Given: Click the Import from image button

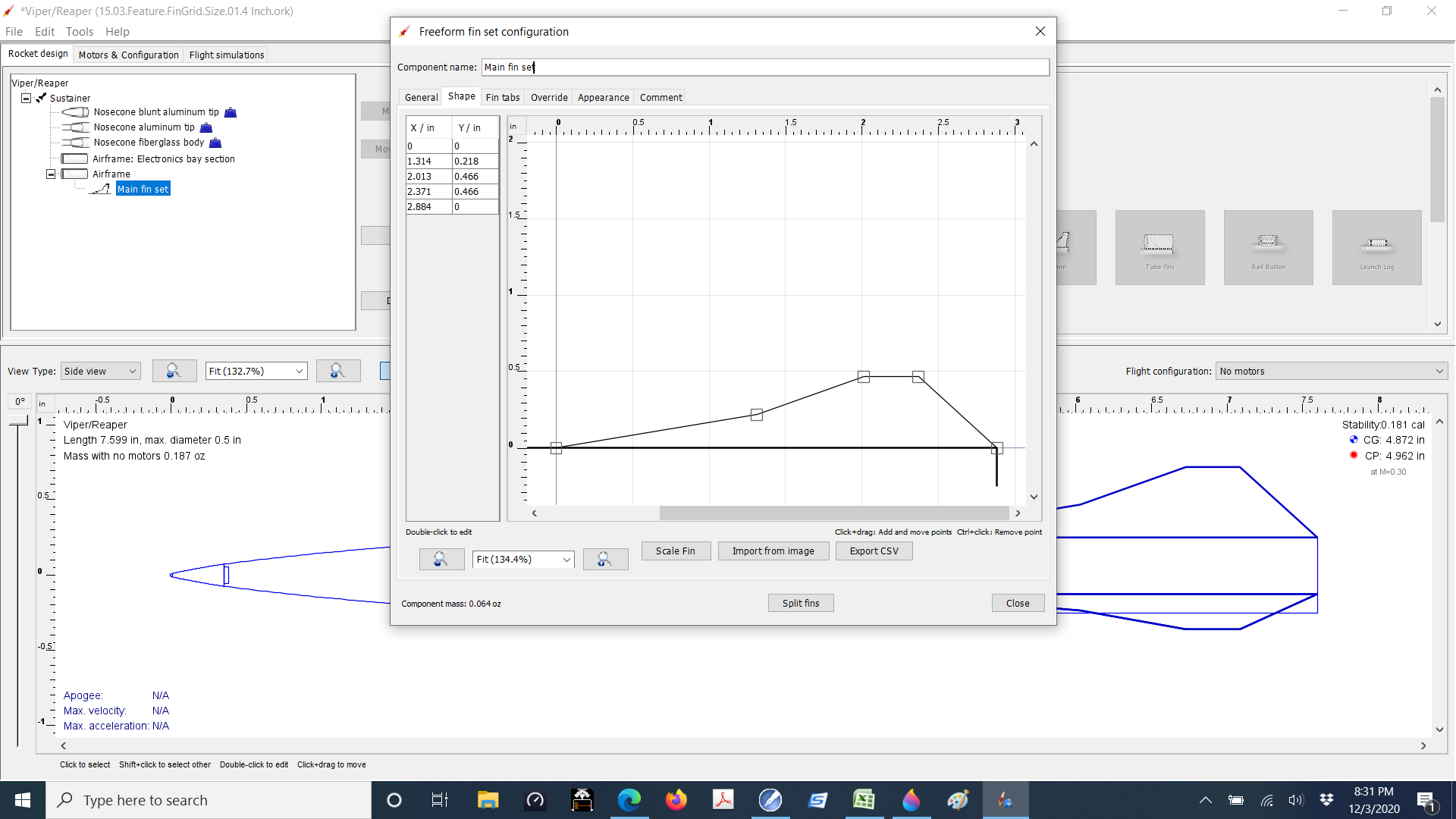Looking at the screenshot, I should pos(773,551).
